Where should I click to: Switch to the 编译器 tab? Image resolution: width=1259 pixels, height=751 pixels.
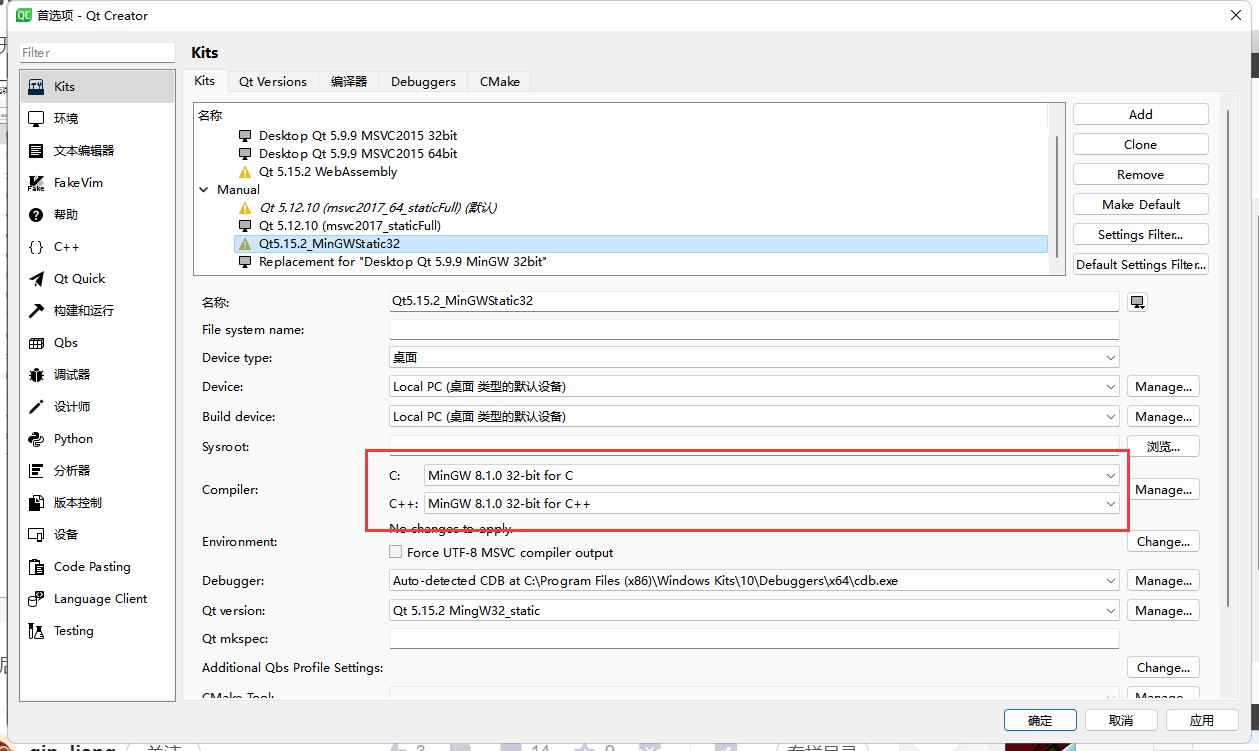[349, 82]
